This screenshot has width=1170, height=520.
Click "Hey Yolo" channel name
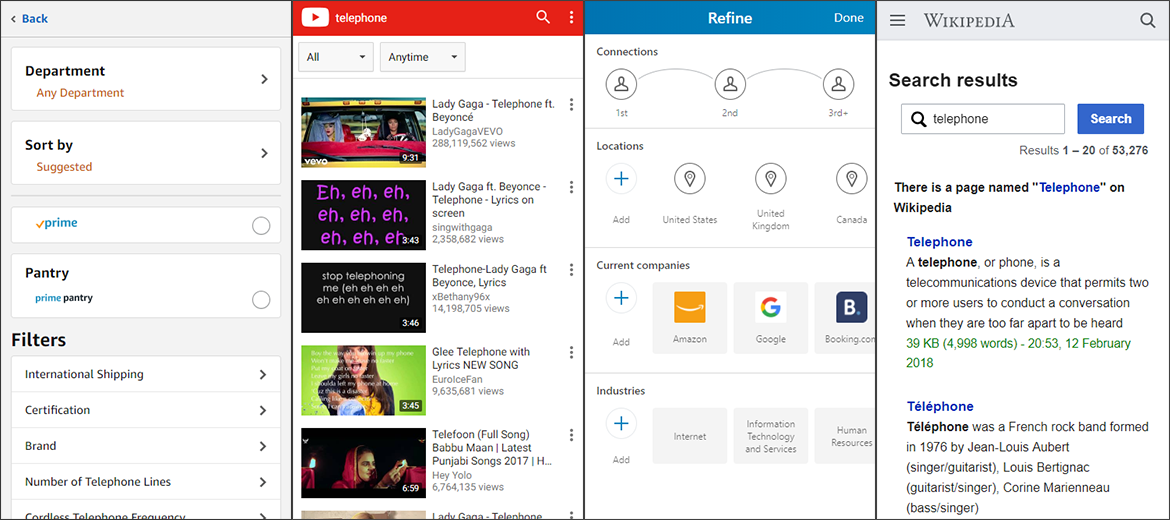tap(452, 475)
